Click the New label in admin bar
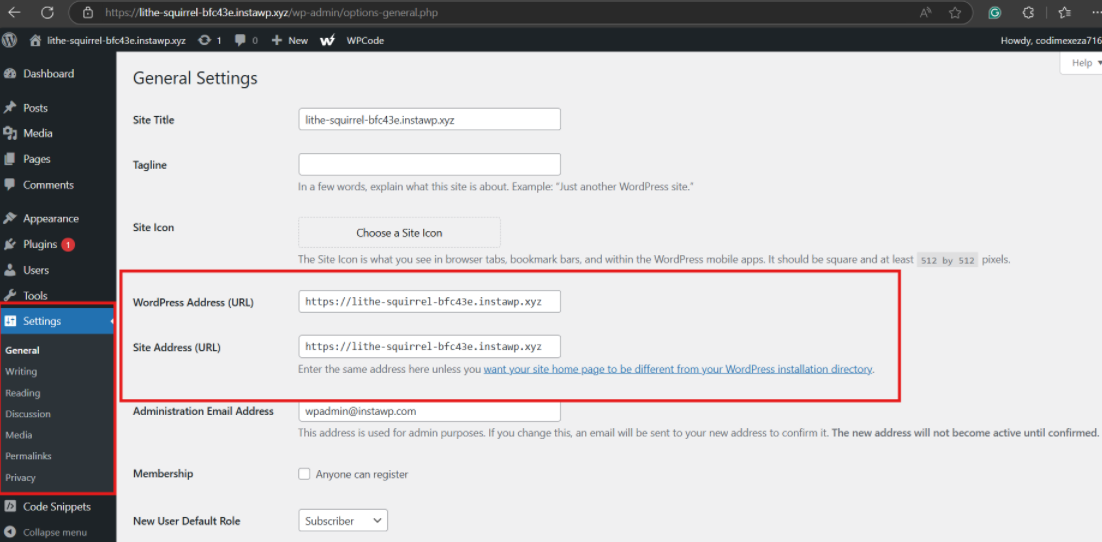 (x=298, y=41)
